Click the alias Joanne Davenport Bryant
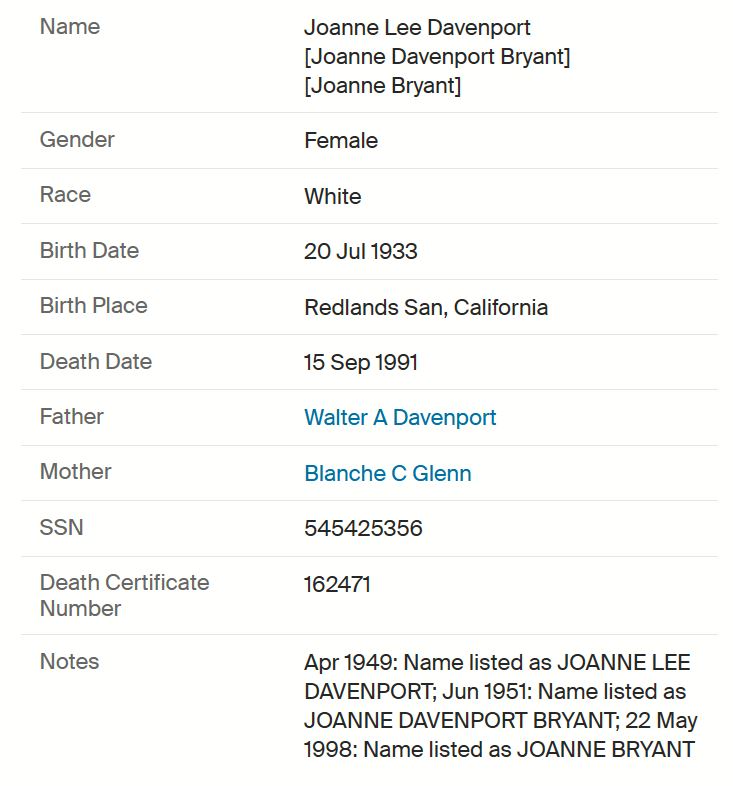733x786 pixels. pyautogui.click(x=437, y=57)
